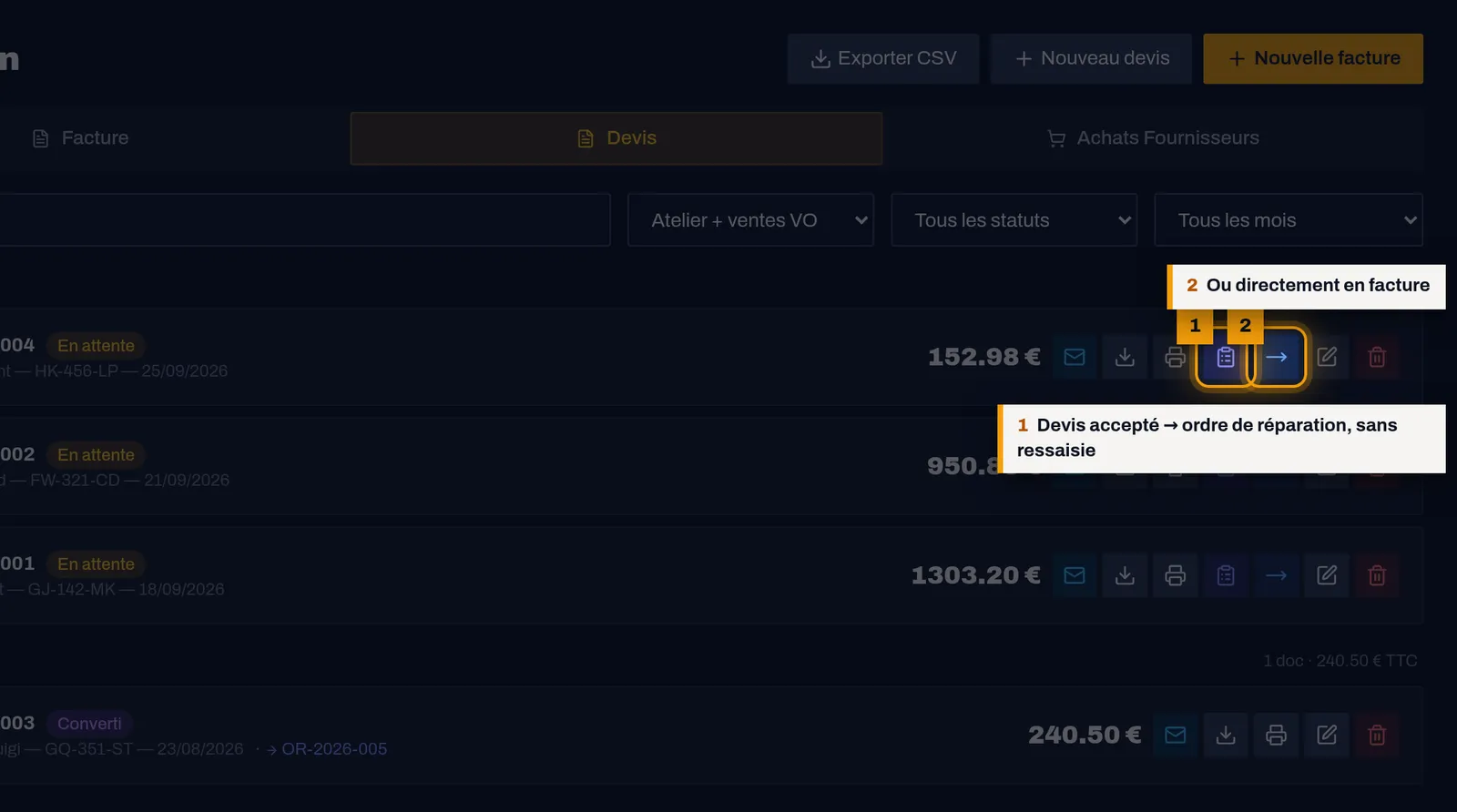Click the Exporter CSV button

click(x=883, y=58)
